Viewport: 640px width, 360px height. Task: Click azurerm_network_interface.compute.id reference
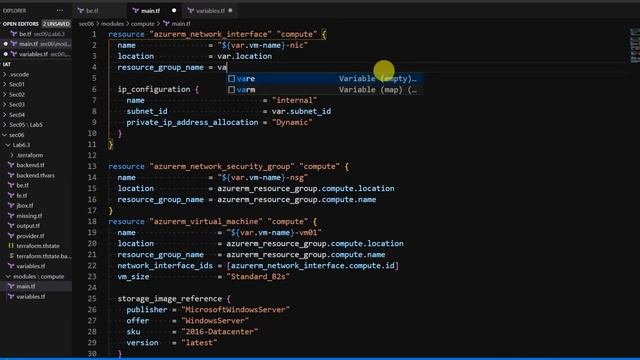click(313, 266)
